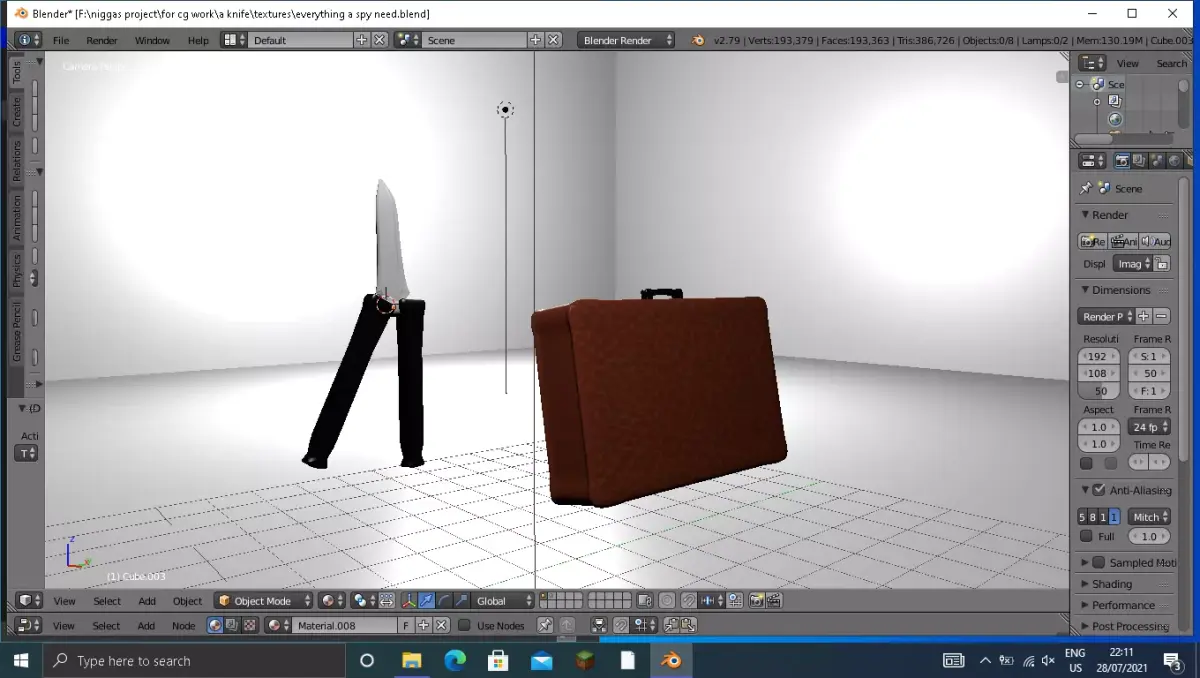Screen dimensions: 1200x678
Task: Activate the rotate manipulator icon
Action: point(444,600)
